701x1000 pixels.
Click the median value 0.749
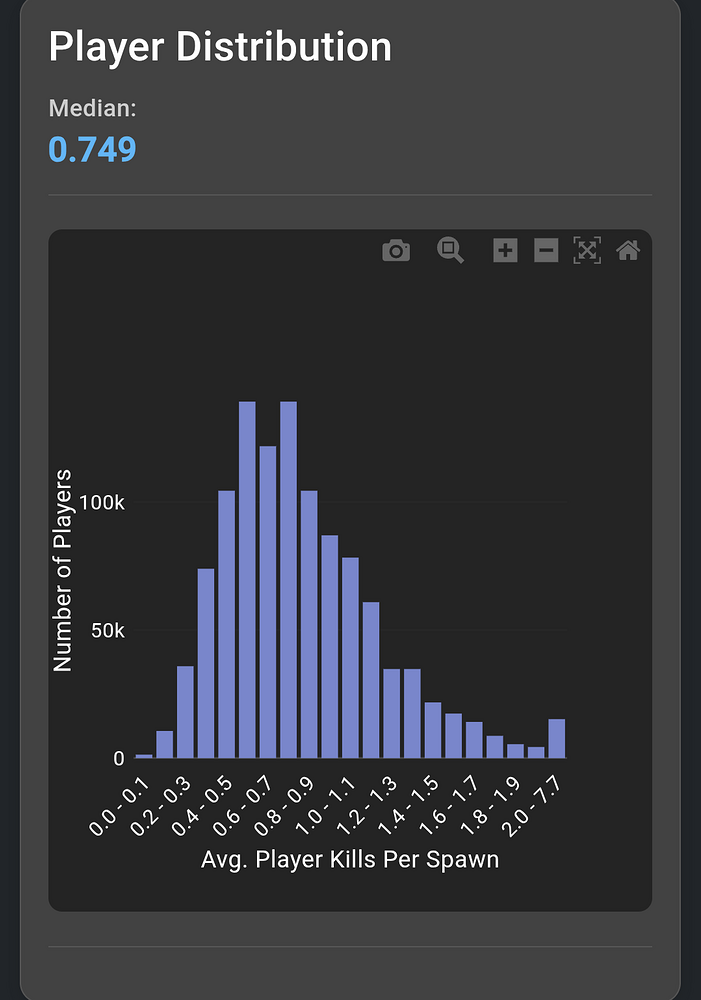pos(92,150)
